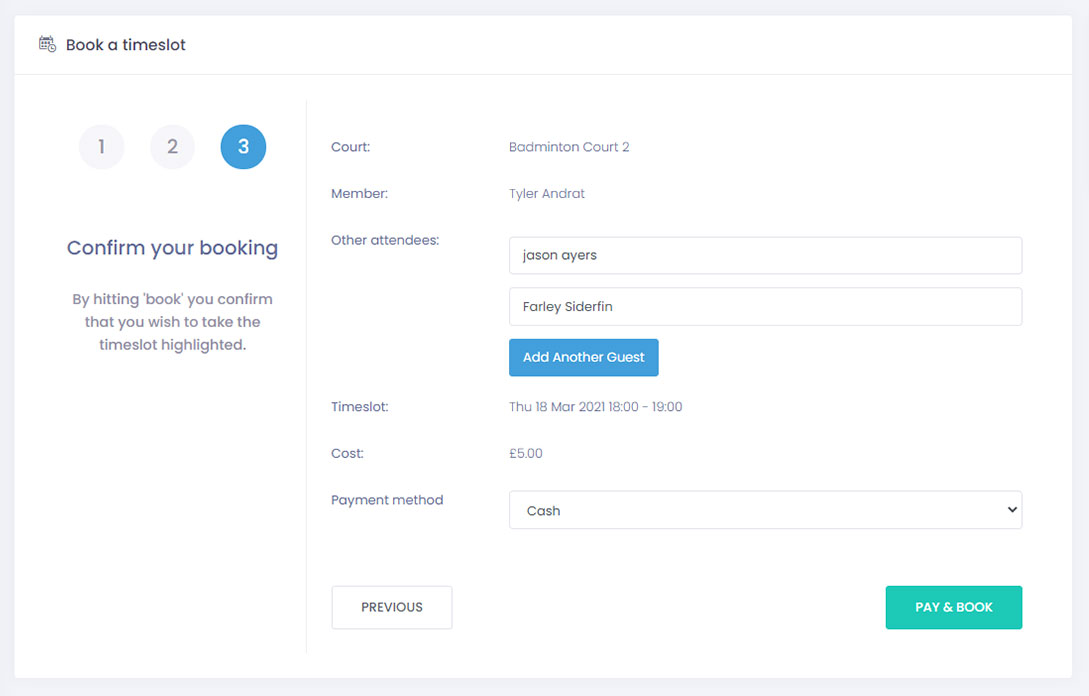Click the member name Tyler Andrat

(x=547, y=194)
